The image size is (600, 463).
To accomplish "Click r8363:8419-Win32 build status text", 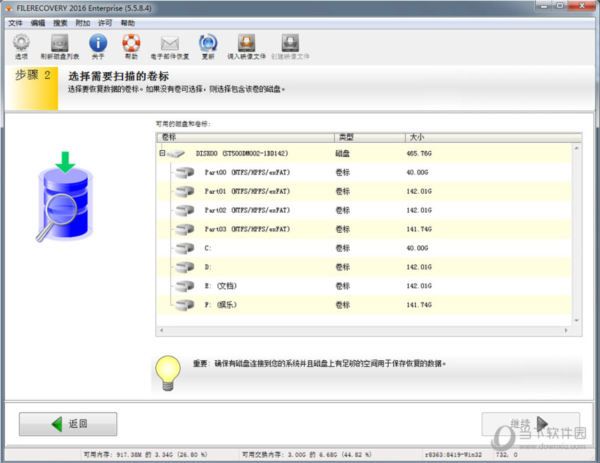I will [x=453, y=455].
